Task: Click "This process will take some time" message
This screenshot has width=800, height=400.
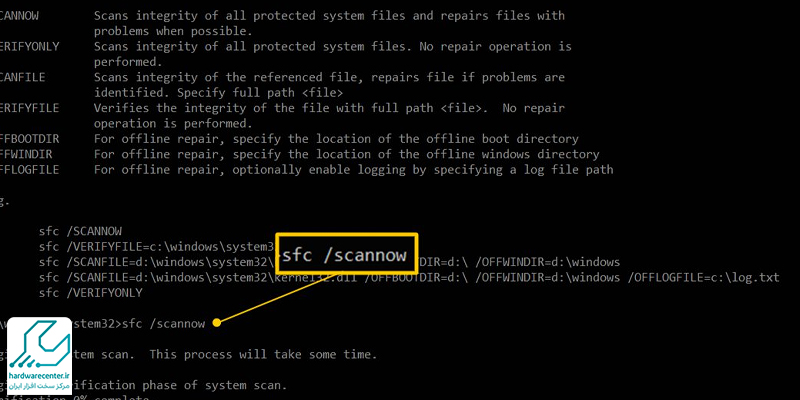Action: [x=263, y=354]
